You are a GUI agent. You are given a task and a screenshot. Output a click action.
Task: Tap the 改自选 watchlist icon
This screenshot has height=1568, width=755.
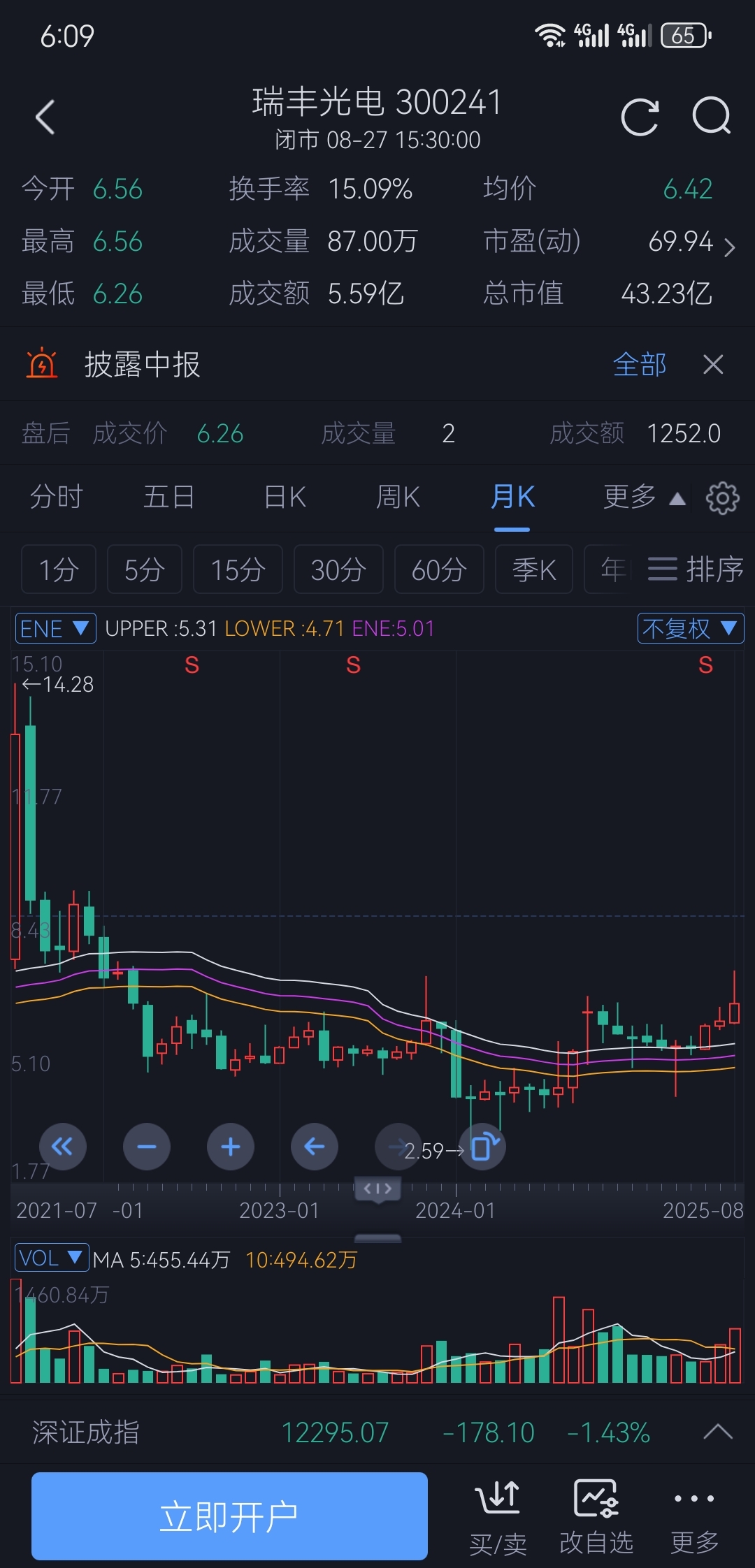point(596,1517)
